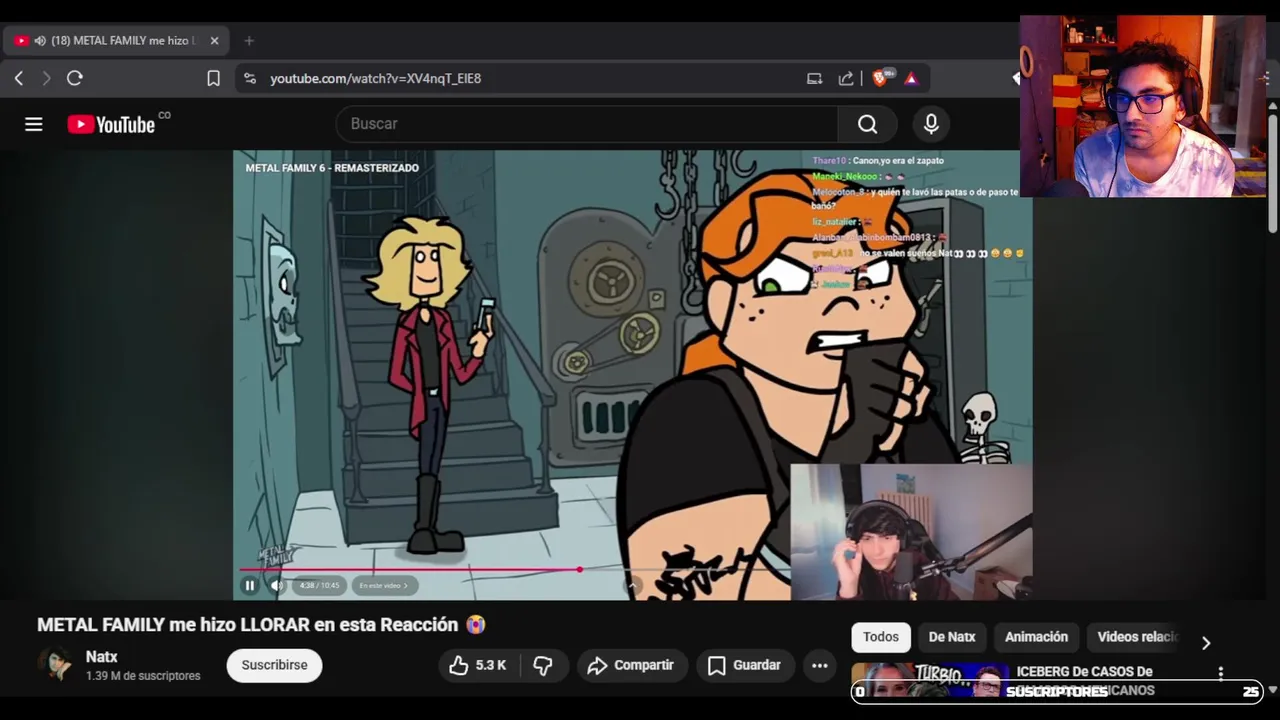Image resolution: width=1280 pixels, height=720 pixels.
Task: Click the reactor facecam inside the video
Action: tap(911, 532)
